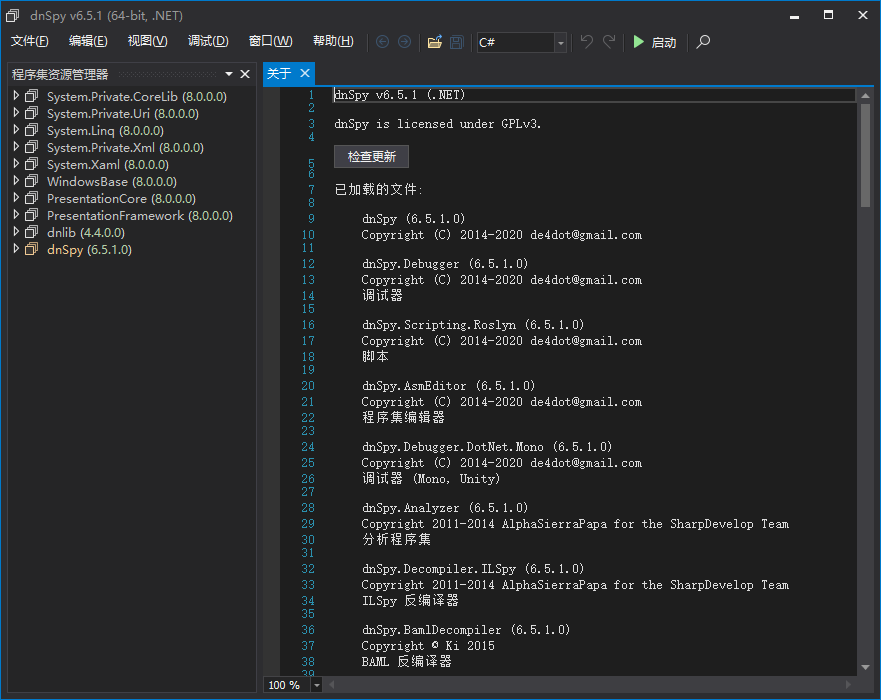Open a file with the folder icon
881x700 pixels.
434,42
